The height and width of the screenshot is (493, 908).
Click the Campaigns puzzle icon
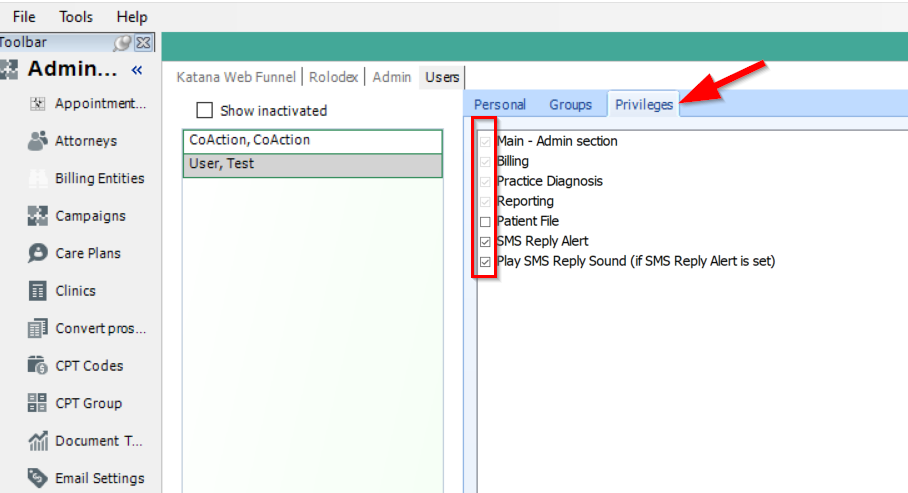coord(38,216)
